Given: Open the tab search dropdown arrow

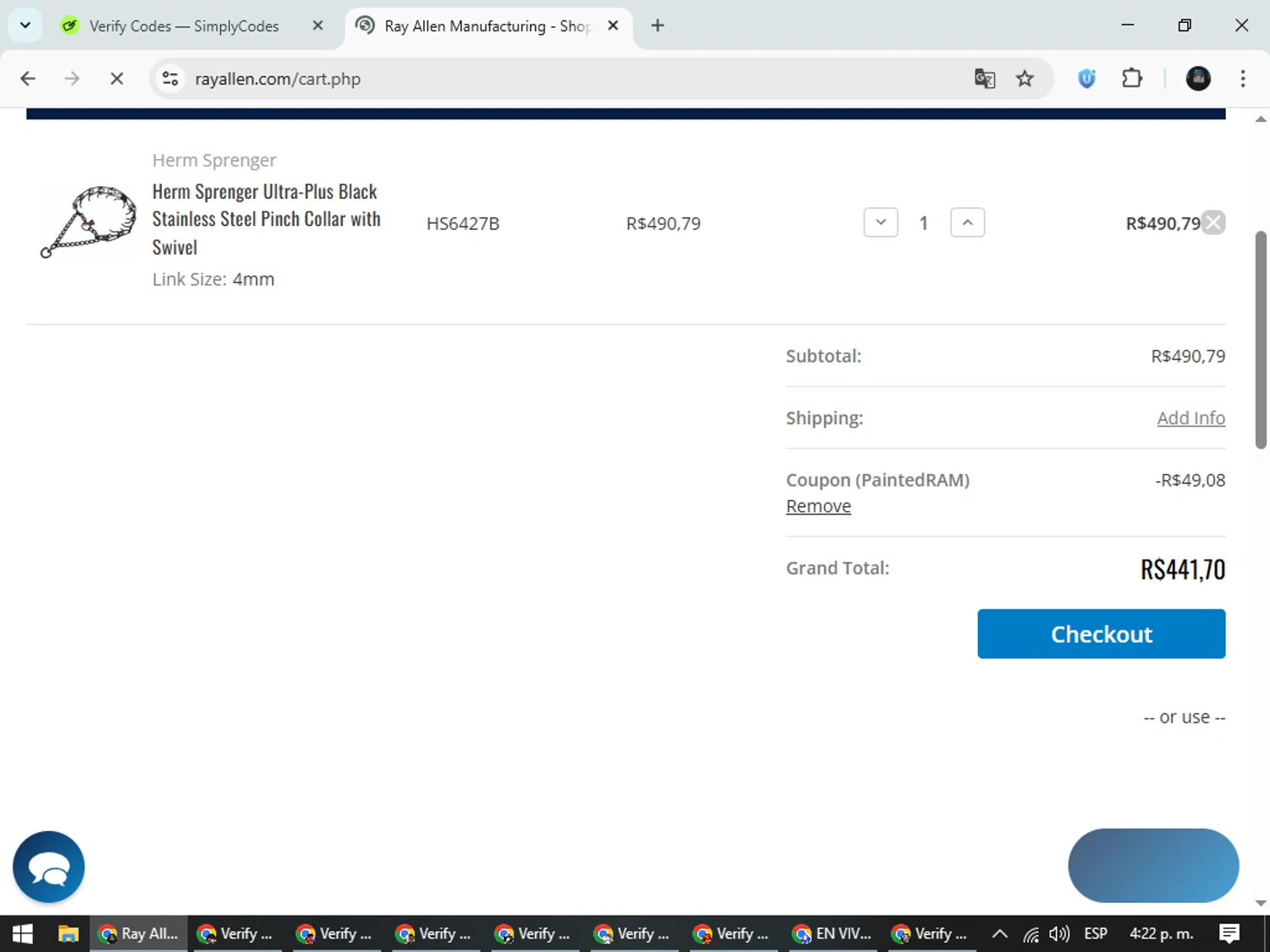Looking at the screenshot, I should click(x=25, y=25).
